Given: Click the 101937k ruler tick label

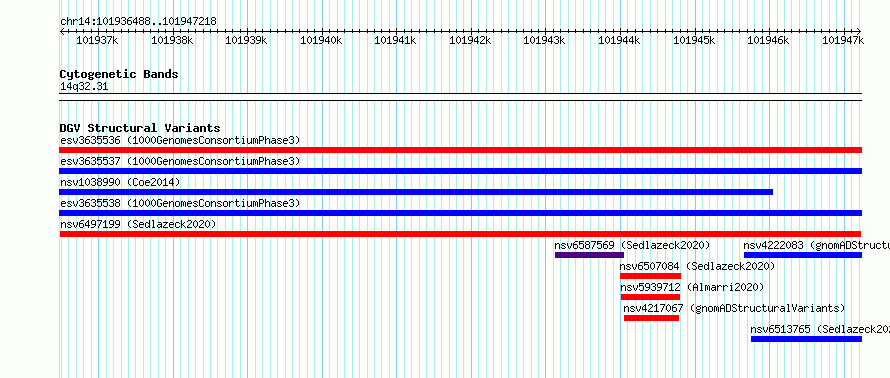Looking at the screenshot, I should (97, 40).
